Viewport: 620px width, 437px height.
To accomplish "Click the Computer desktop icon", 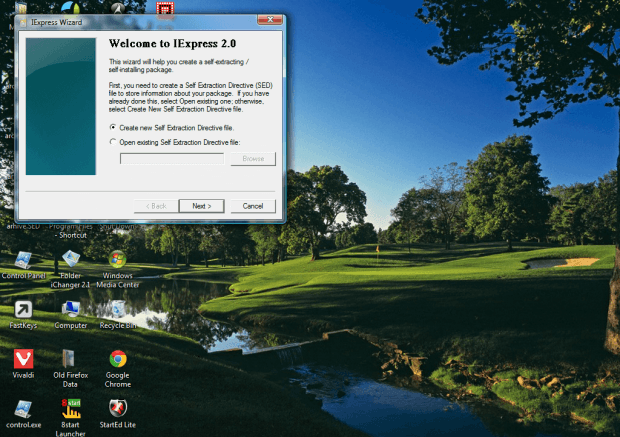I will (70, 310).
